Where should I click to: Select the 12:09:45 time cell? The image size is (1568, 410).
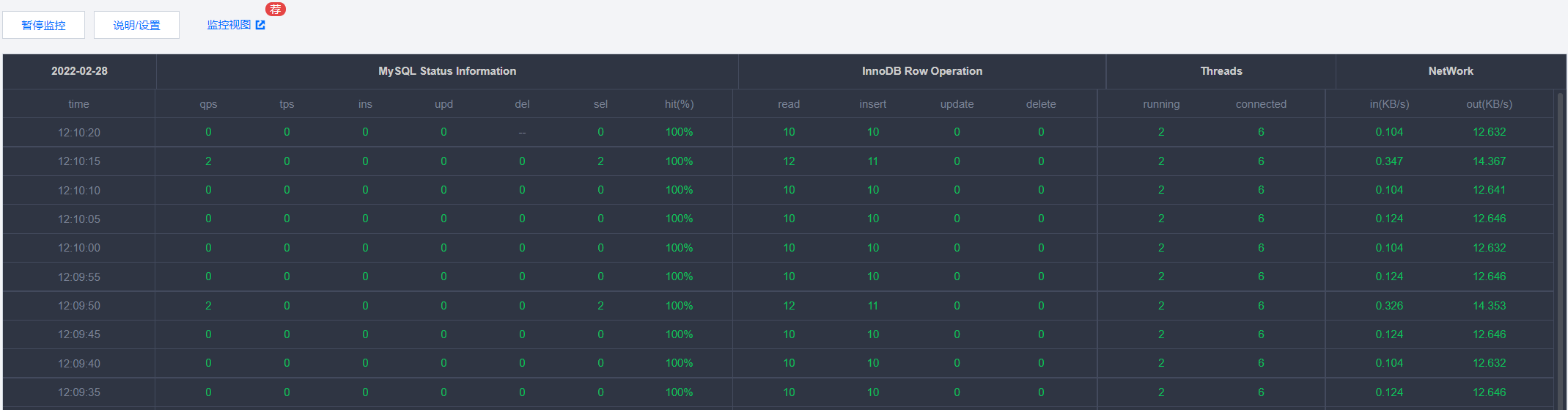(79, 334)
